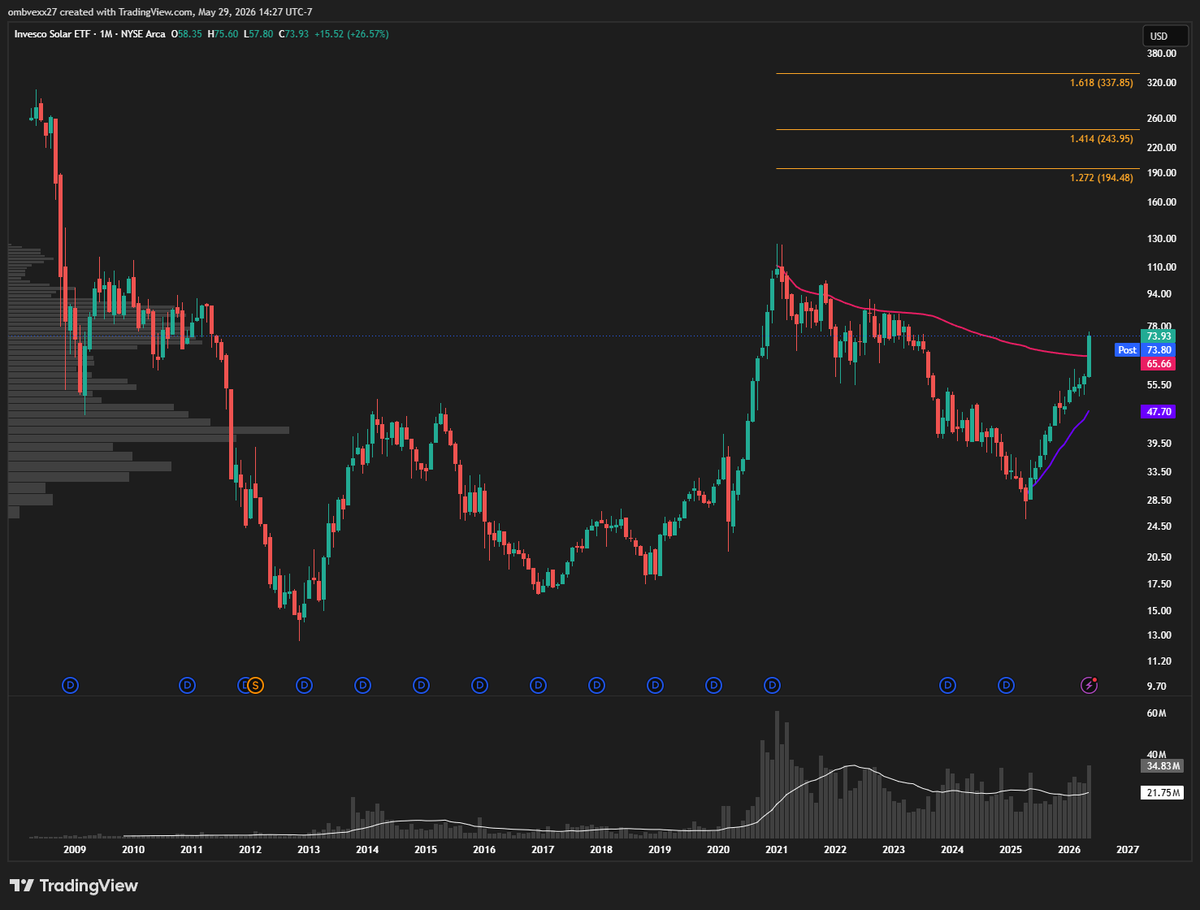Click the dividend marker nearest the 2015 label

[421, 685]
